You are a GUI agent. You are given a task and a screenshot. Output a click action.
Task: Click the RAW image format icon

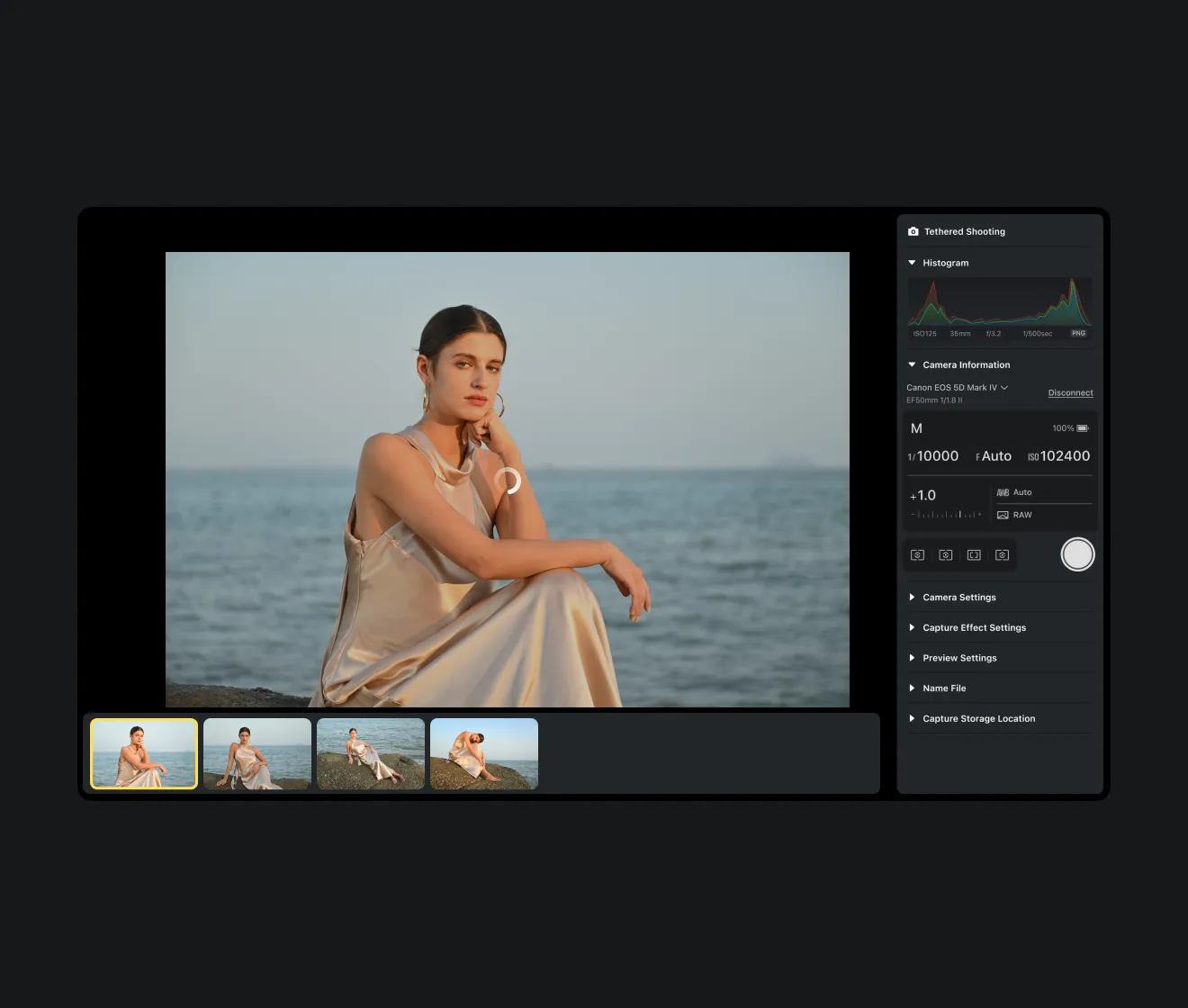coord(1003,515)
